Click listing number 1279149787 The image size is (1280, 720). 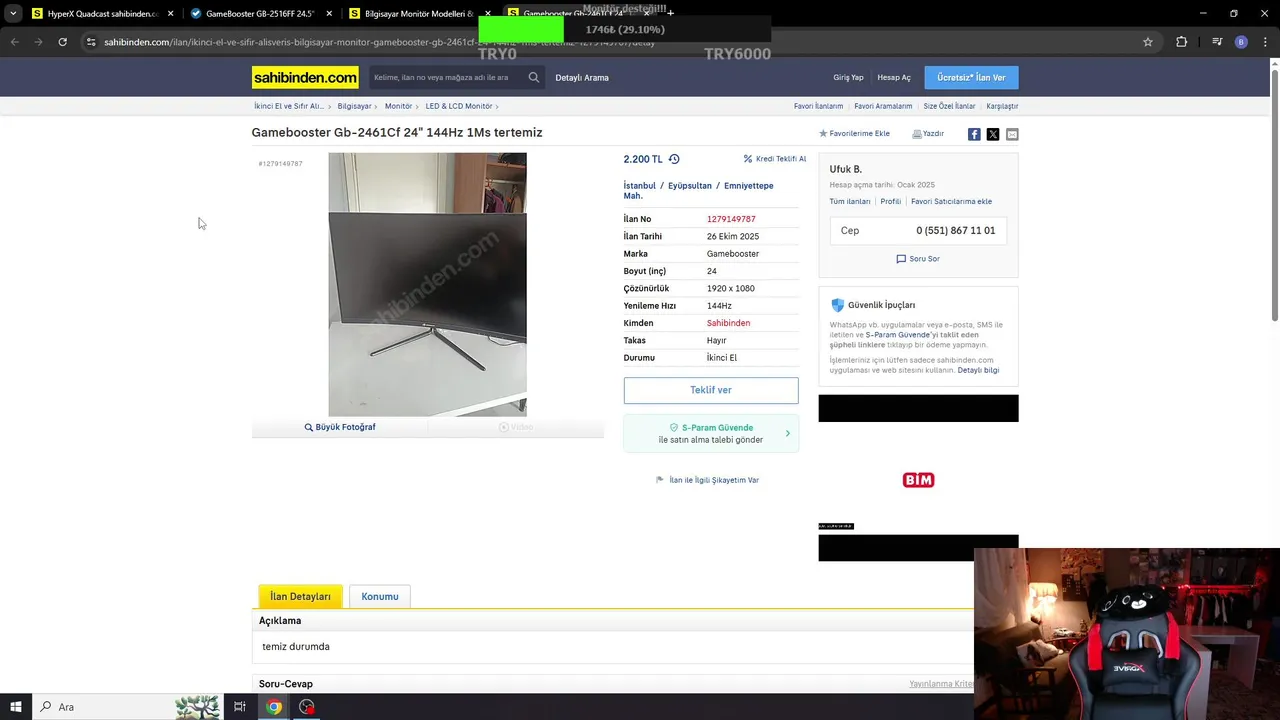click(x=731, y=219)
